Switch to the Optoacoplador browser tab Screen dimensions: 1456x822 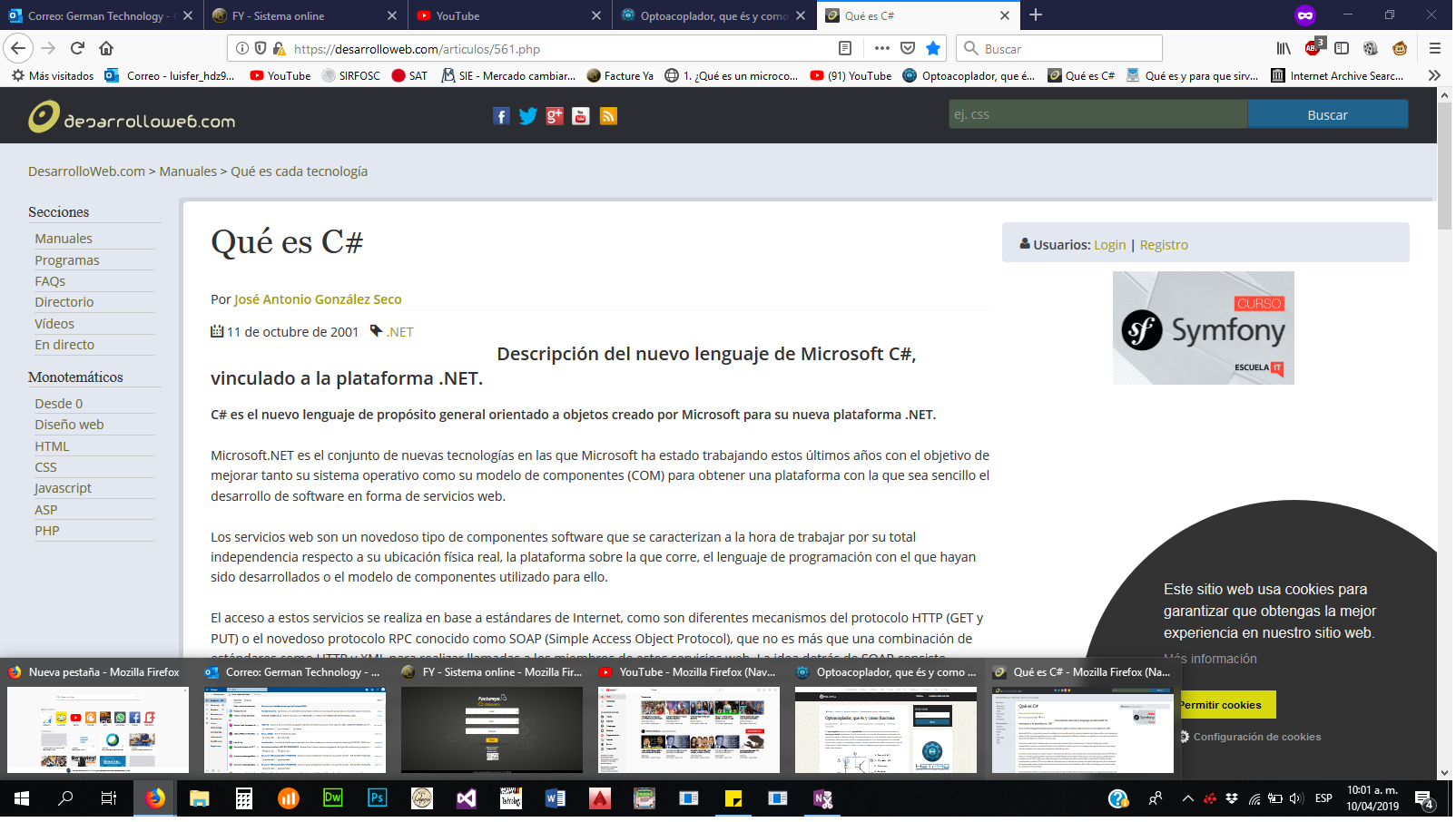(713, 15)
